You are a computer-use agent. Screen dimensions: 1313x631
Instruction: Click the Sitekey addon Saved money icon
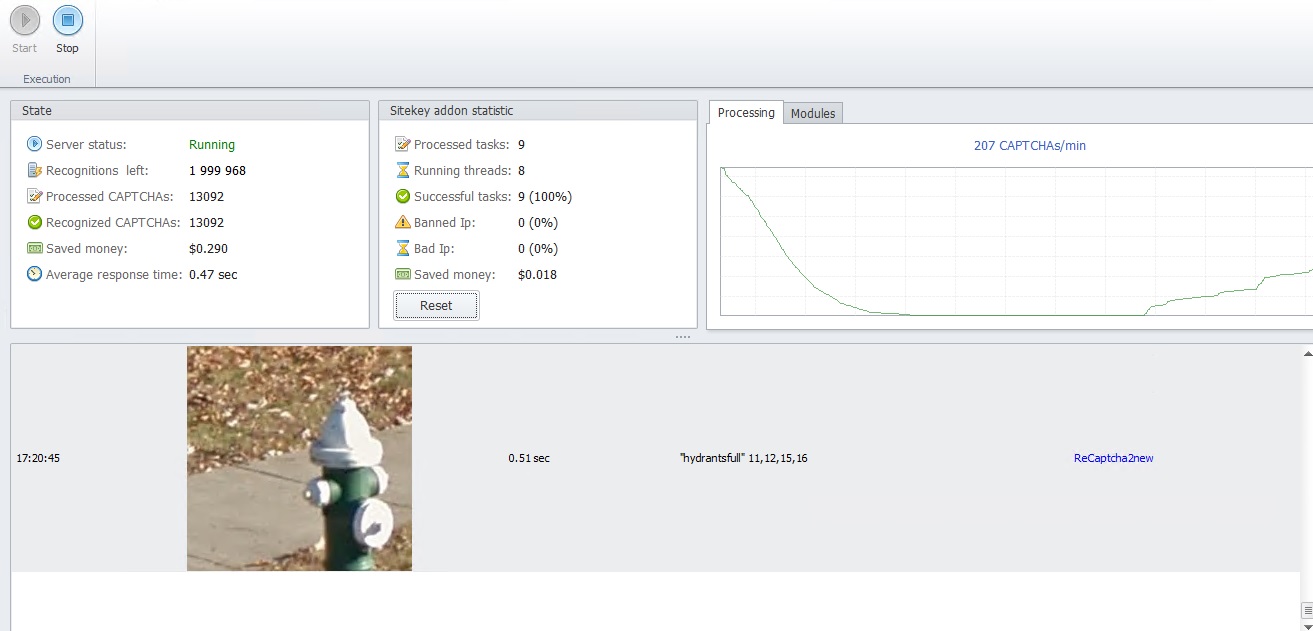click(x=402, y=274)
